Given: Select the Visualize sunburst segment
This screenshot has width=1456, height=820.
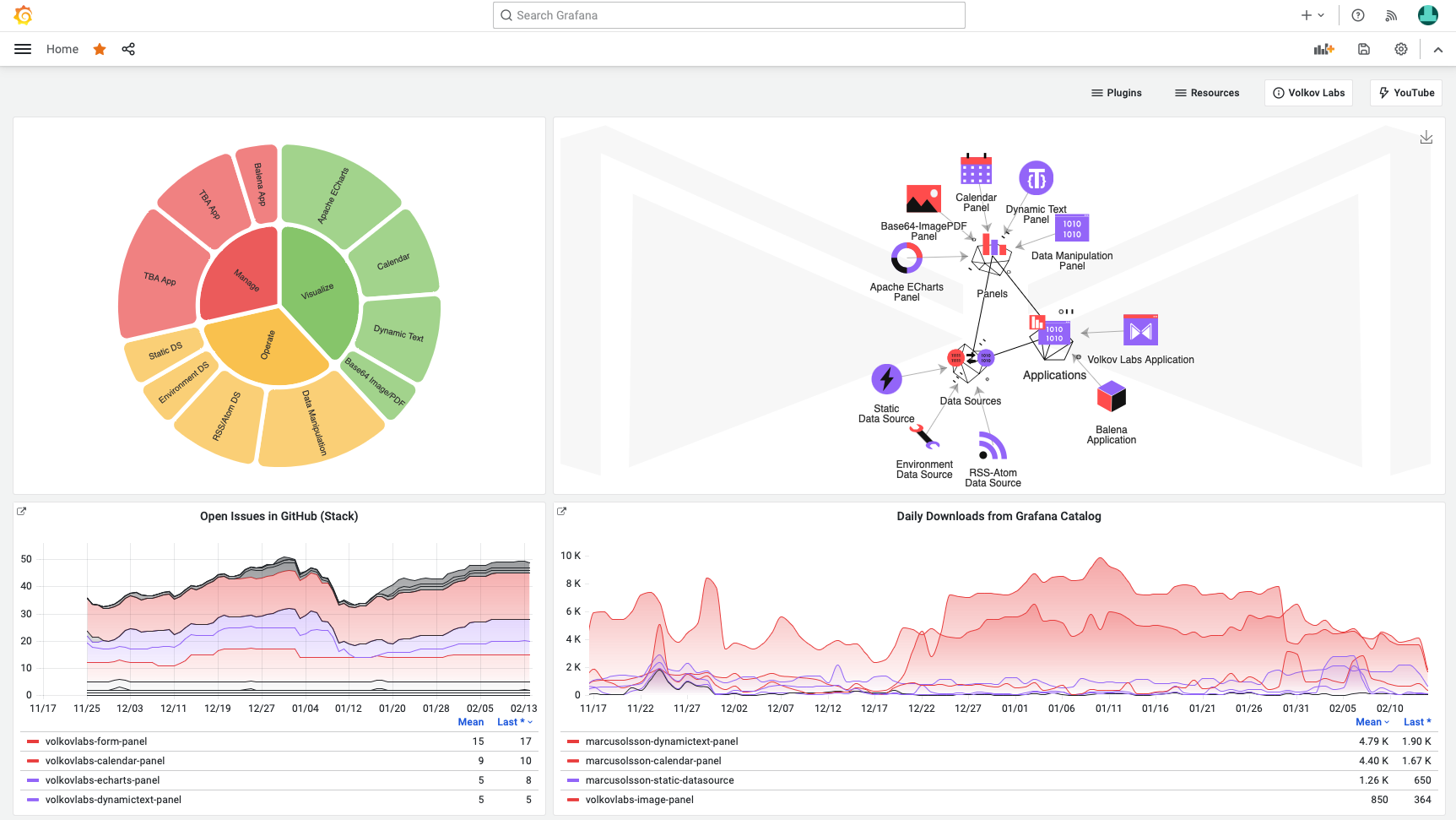Looking at the screenshot, I should coord(319,291).
